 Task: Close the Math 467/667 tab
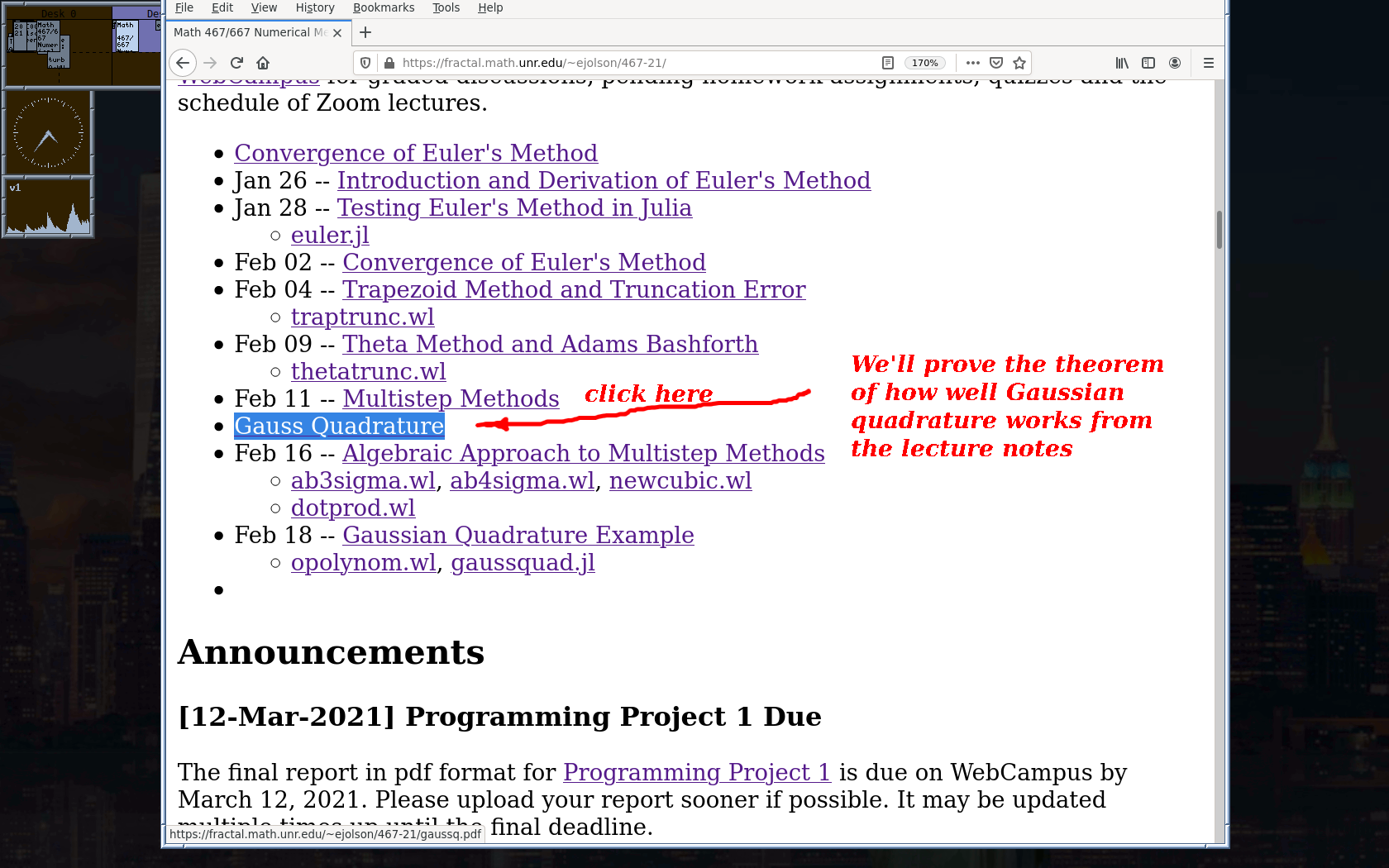tap(337, 33)
